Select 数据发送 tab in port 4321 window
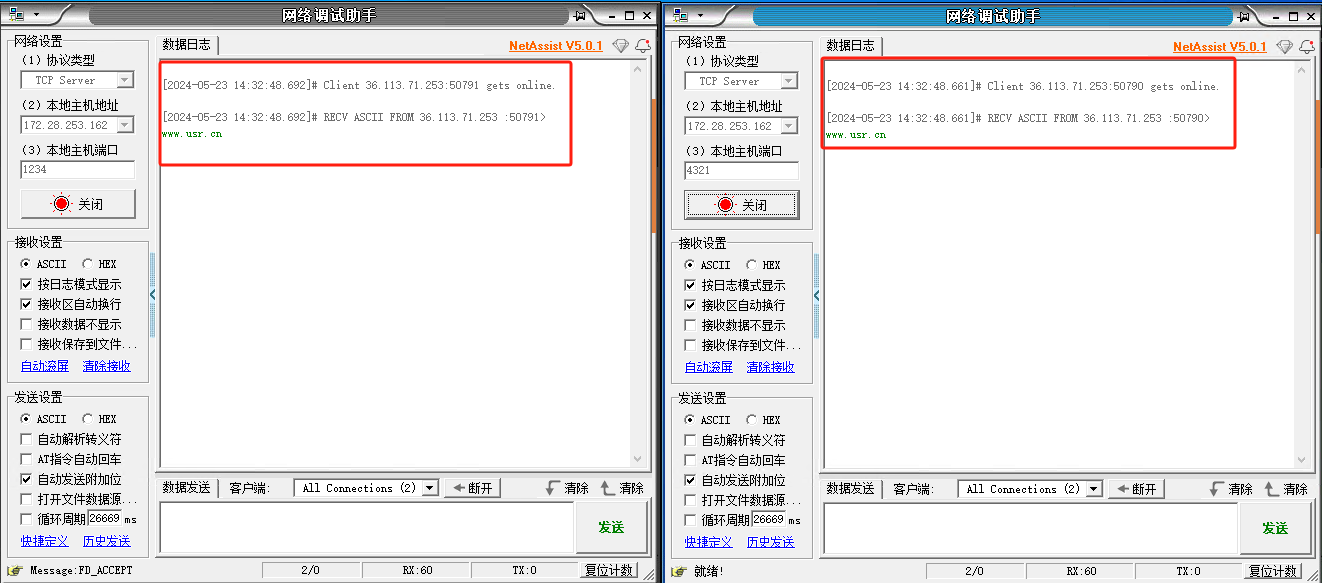The width and height of the screenshot is (1322, 583). 851,489
